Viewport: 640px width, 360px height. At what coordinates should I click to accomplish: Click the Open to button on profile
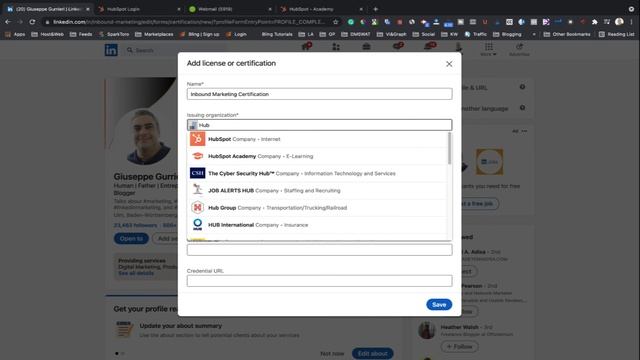(x=131, y=238)
